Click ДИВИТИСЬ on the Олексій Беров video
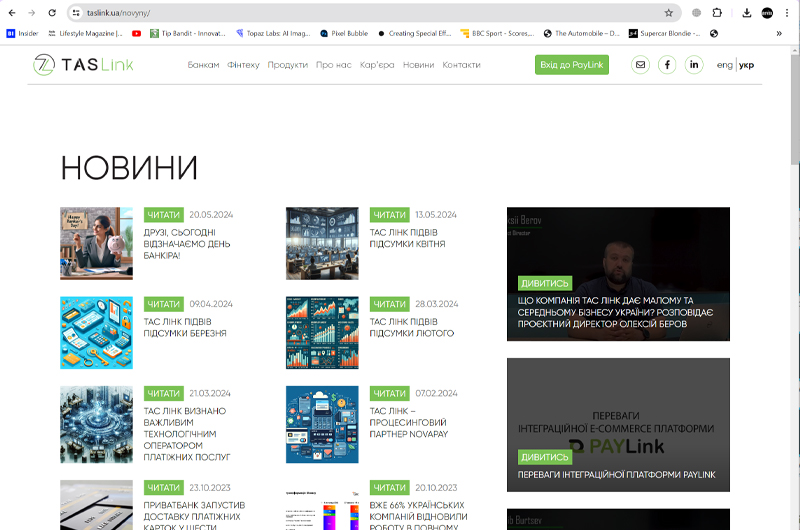The height and width of the screenshot is (530, 800). click(x=545, y=283)
